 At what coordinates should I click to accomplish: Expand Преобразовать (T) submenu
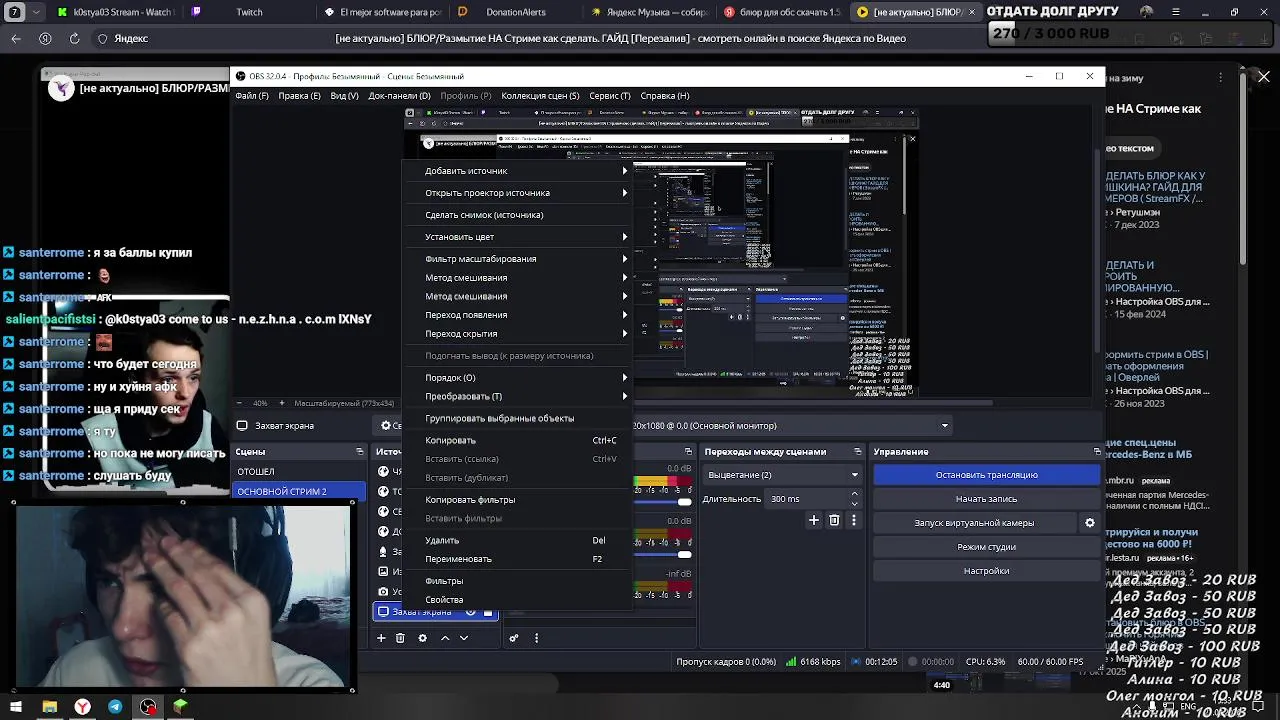(x=518, y=397)
